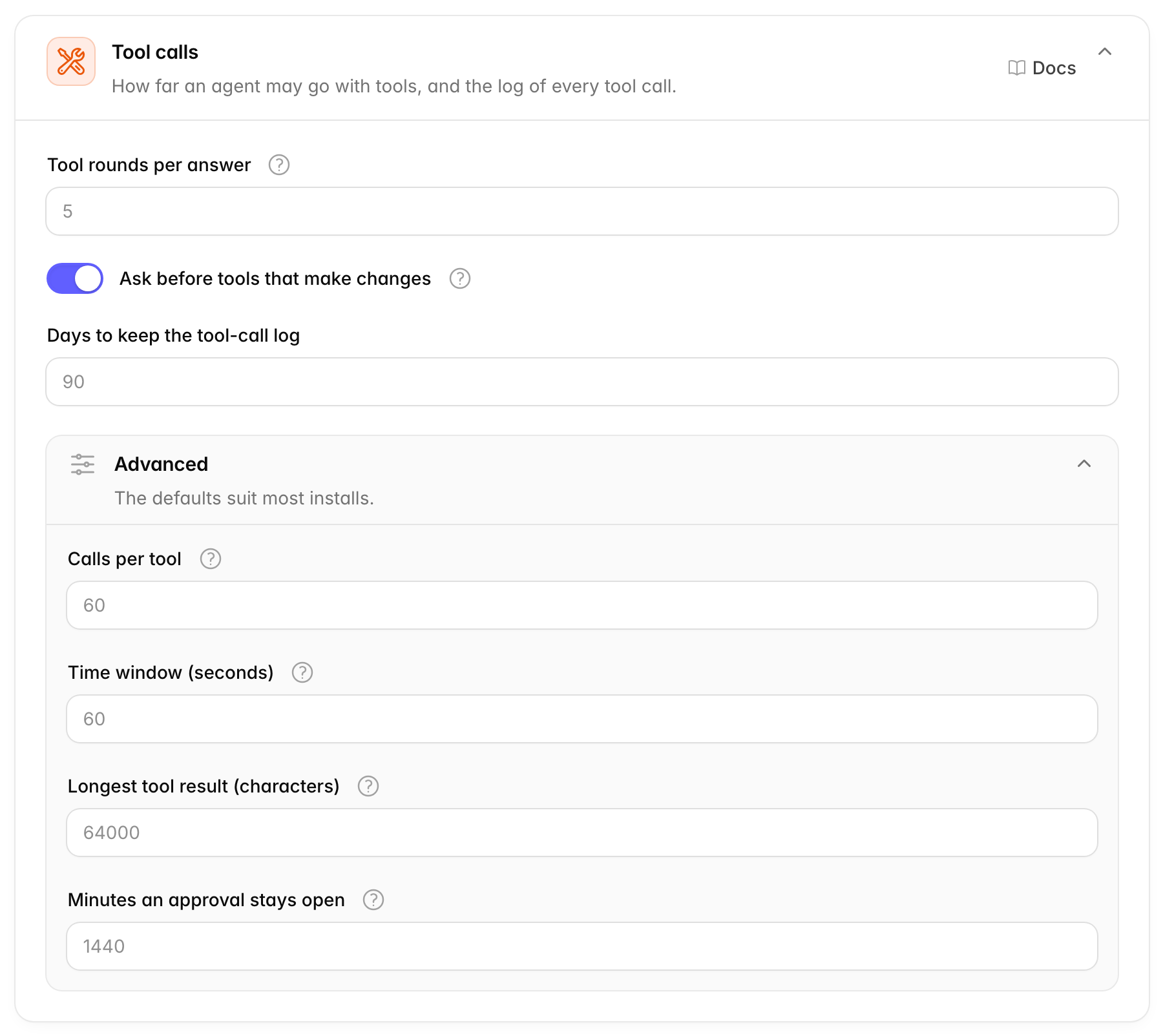Show help for Time window (seconds)
1163x1036 pixels.
coord(302,672)
